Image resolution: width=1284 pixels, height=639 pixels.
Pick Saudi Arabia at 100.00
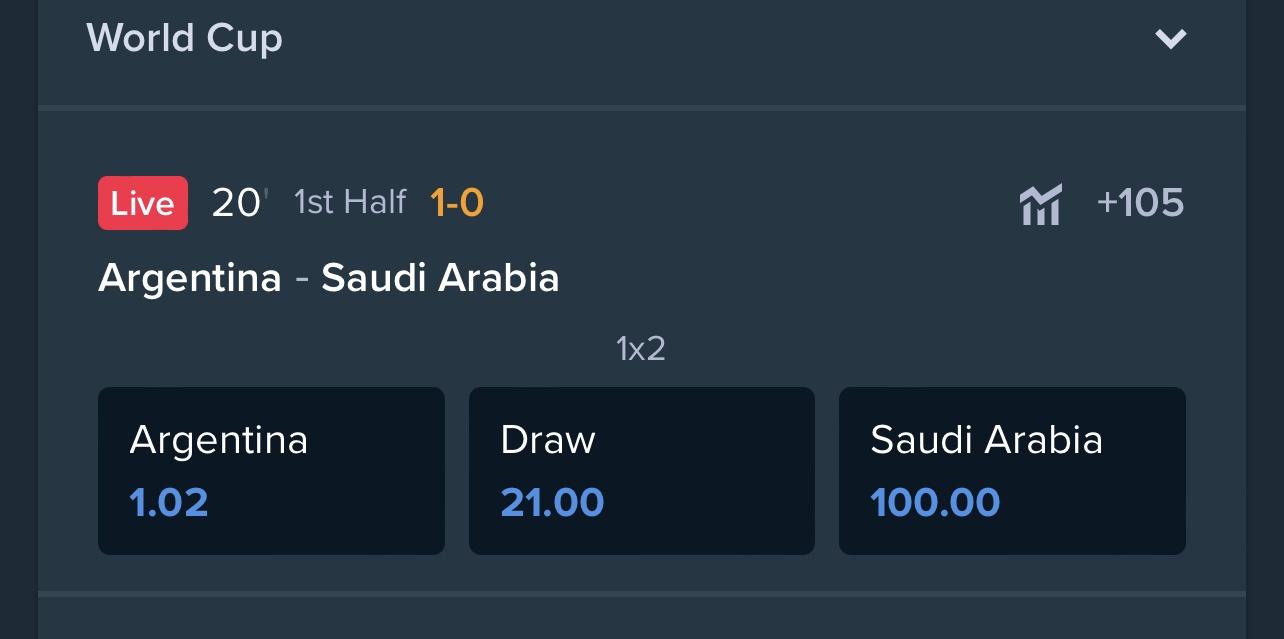(x=1012, y=471)
